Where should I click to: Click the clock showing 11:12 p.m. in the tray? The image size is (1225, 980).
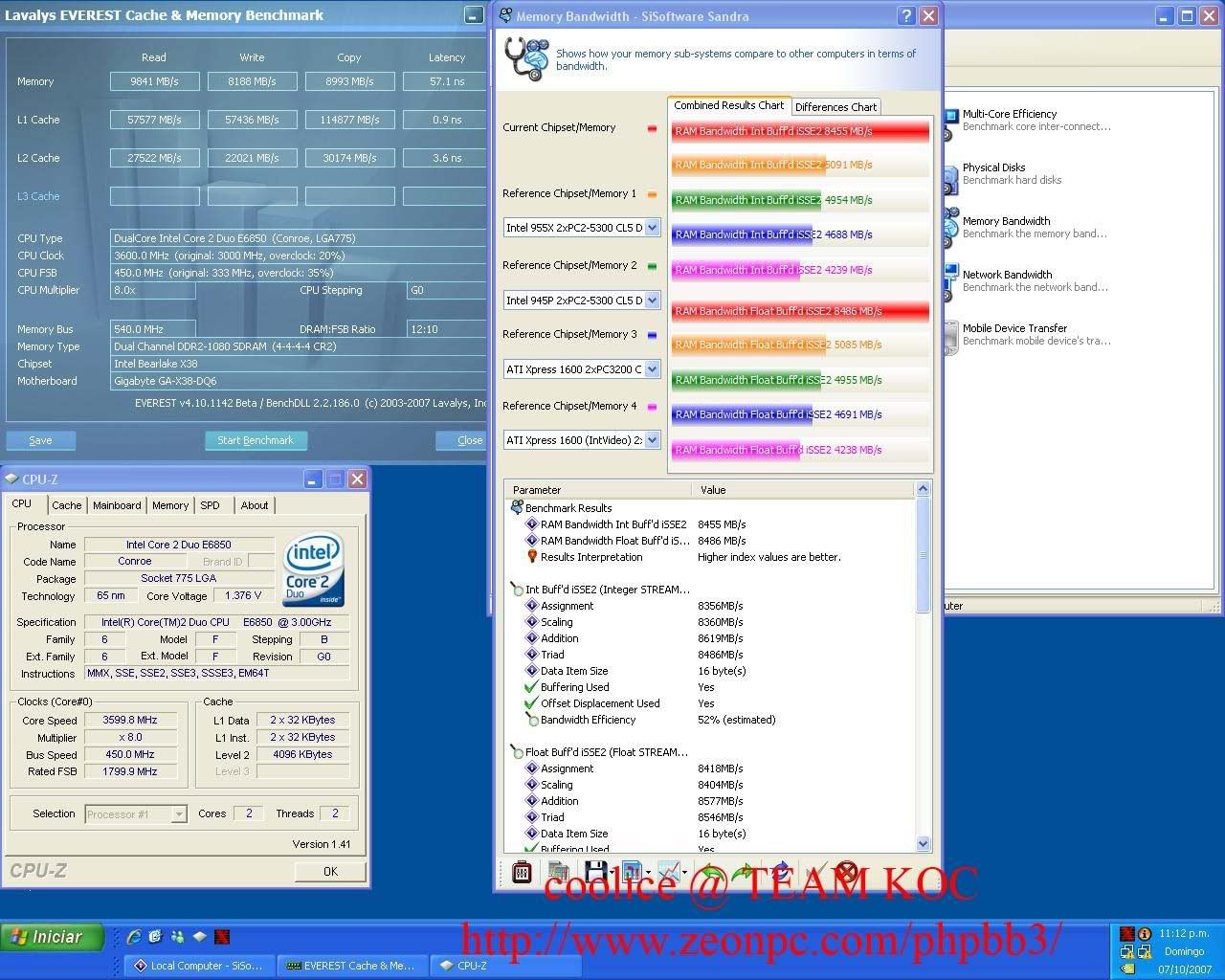(x=1184, y=933)
